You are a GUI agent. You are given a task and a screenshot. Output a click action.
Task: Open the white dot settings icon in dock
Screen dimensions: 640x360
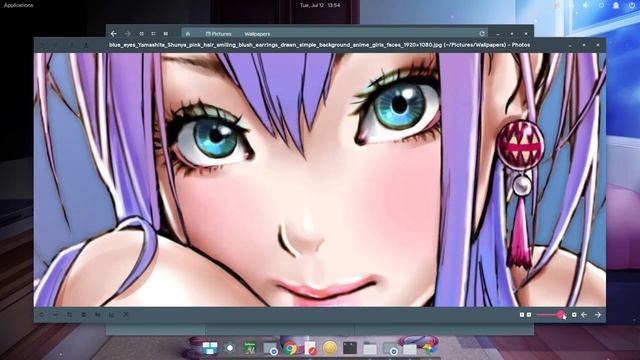(230, 348)
